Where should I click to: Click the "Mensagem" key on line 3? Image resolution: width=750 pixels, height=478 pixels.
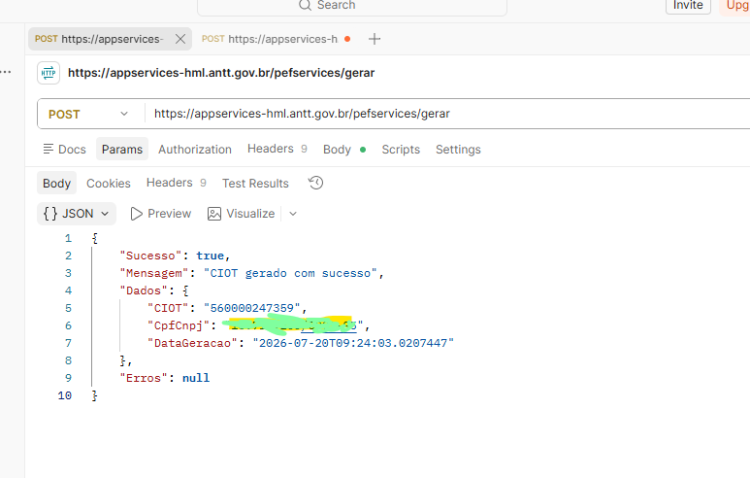[154, 273]
